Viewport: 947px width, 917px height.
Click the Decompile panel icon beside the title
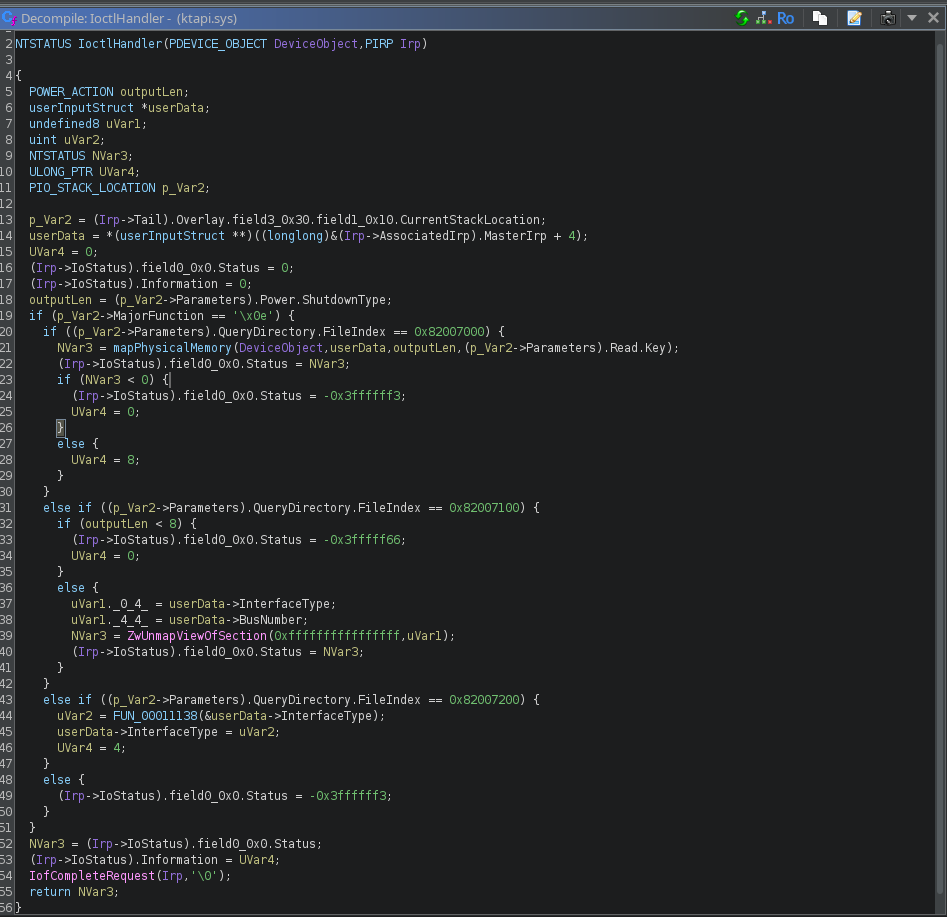tap(10, 19)
